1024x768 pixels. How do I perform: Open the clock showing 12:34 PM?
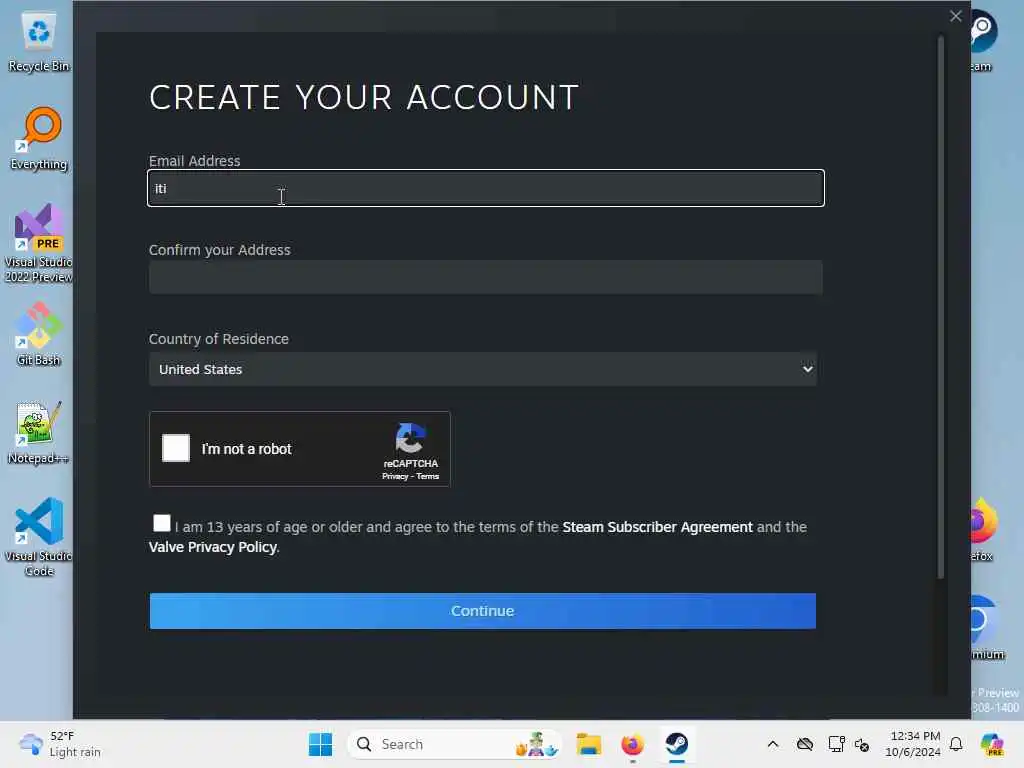pyautogui.click(x=912, y=744)
